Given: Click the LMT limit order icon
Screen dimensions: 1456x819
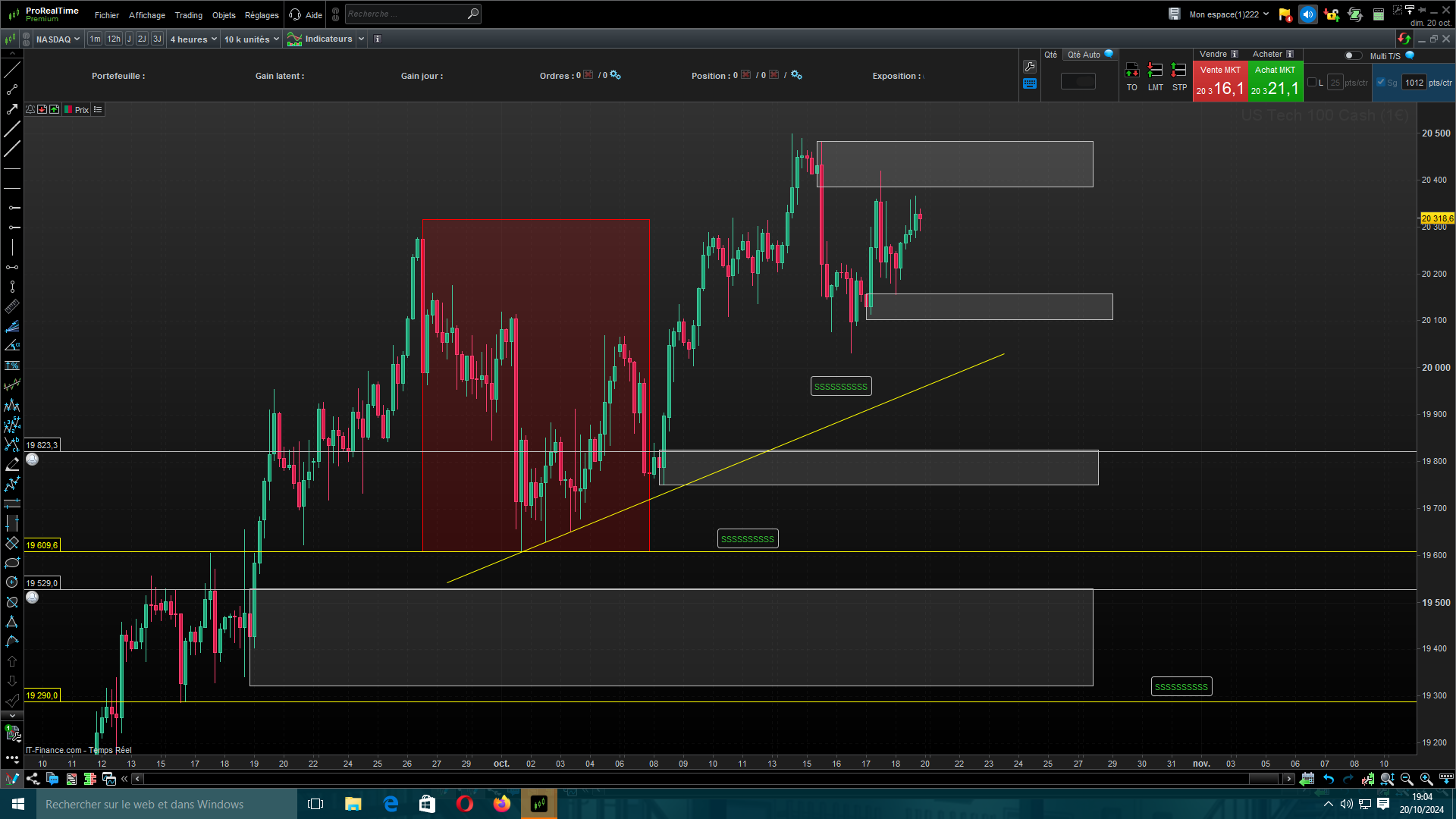Looking at the screenshot, I should tap(1155, 71).
